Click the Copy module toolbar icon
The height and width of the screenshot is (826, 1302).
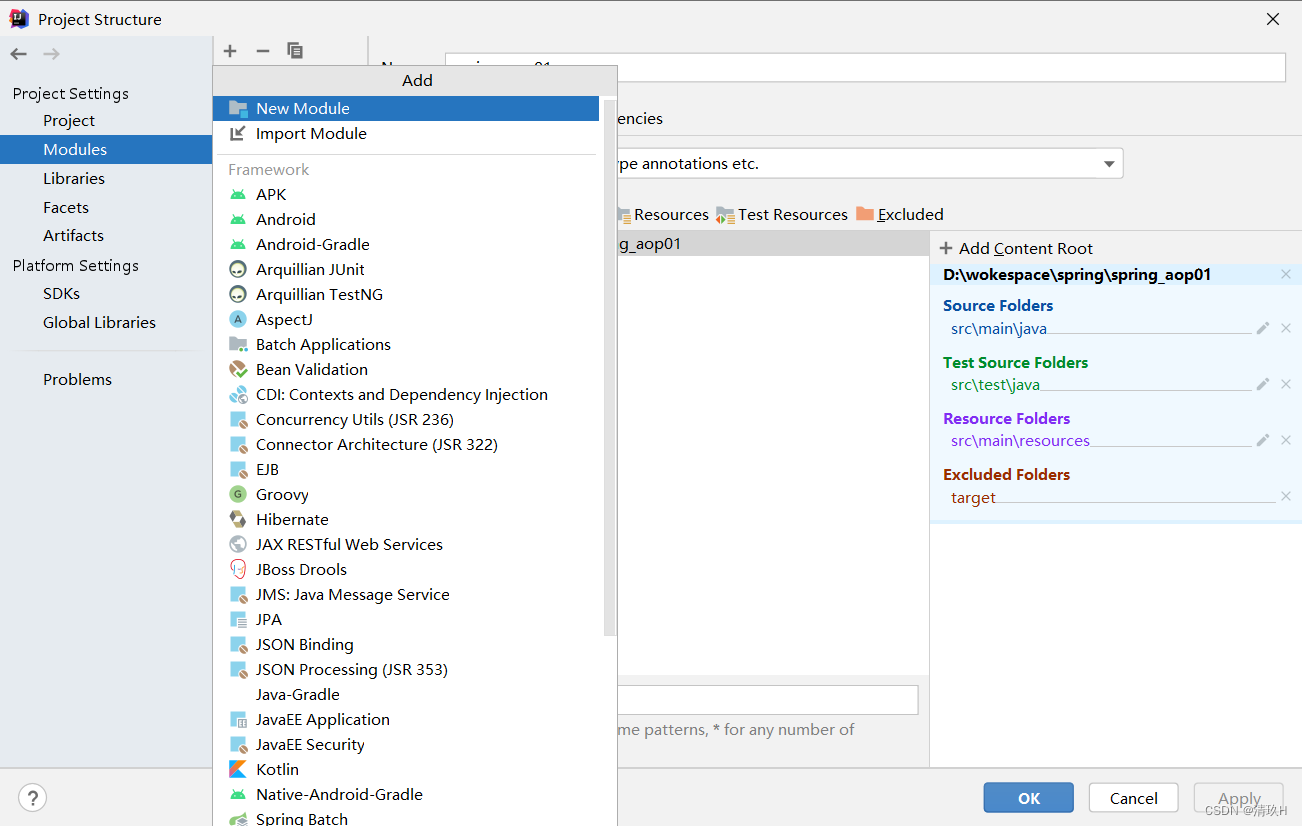tap(295, 51)
